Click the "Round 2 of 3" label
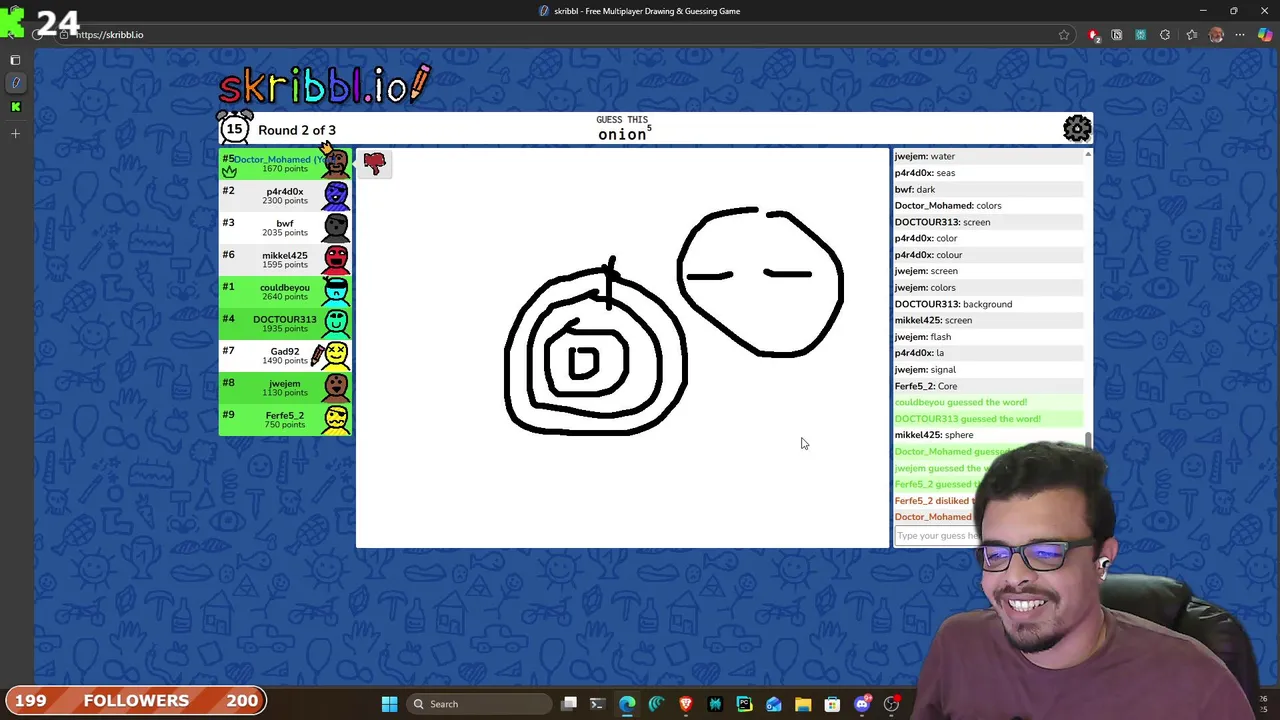This screenshot has height=720, width=1280. pyautogui.click(x=297, y=130)
